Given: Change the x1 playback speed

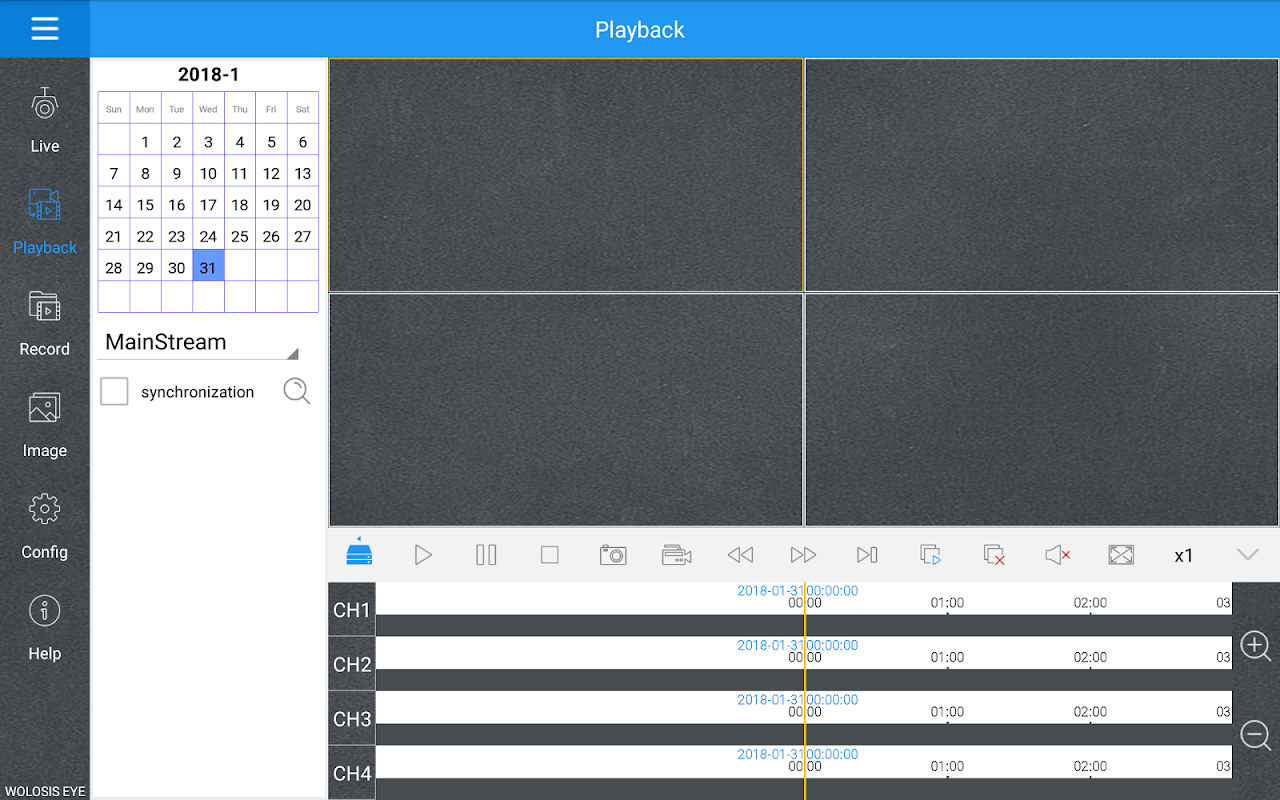Looking at the screenshot, I should coord(1184,555).
